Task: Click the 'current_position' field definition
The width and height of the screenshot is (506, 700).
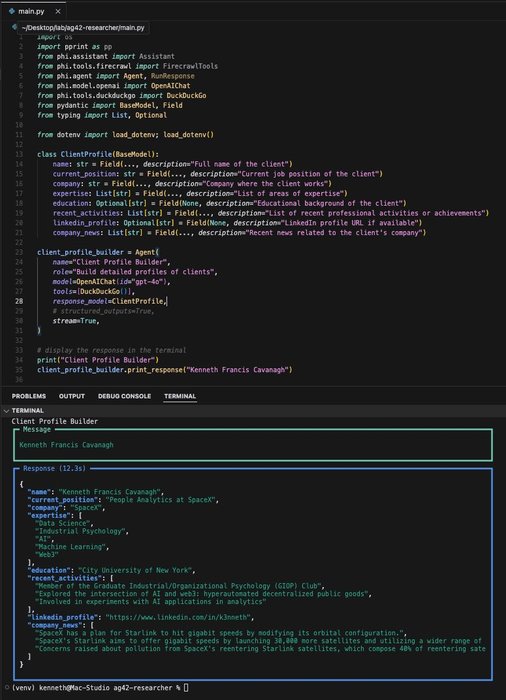Action: (x=217, y=174)
